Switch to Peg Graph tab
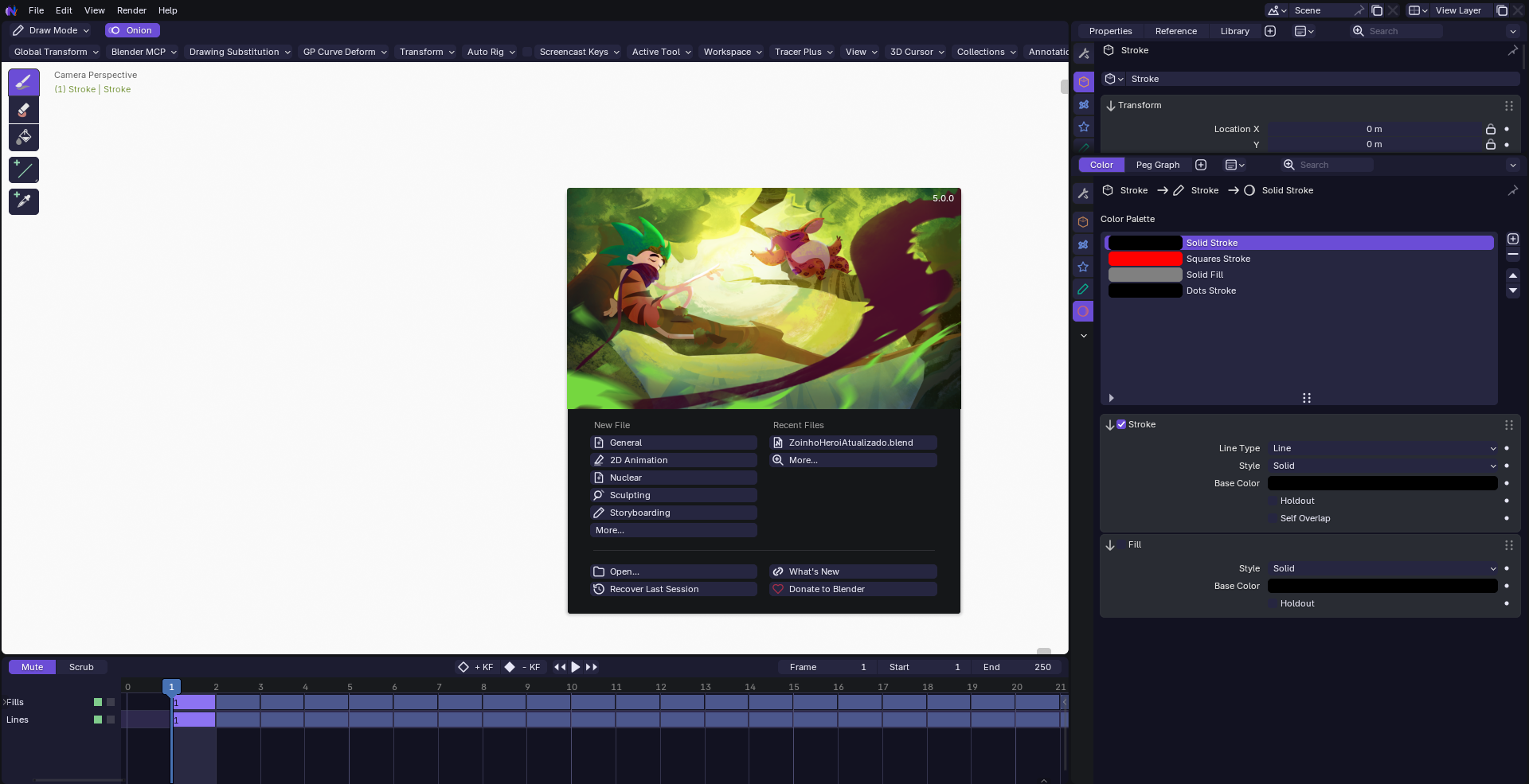1529x784 pixels. pos(1157,165)
